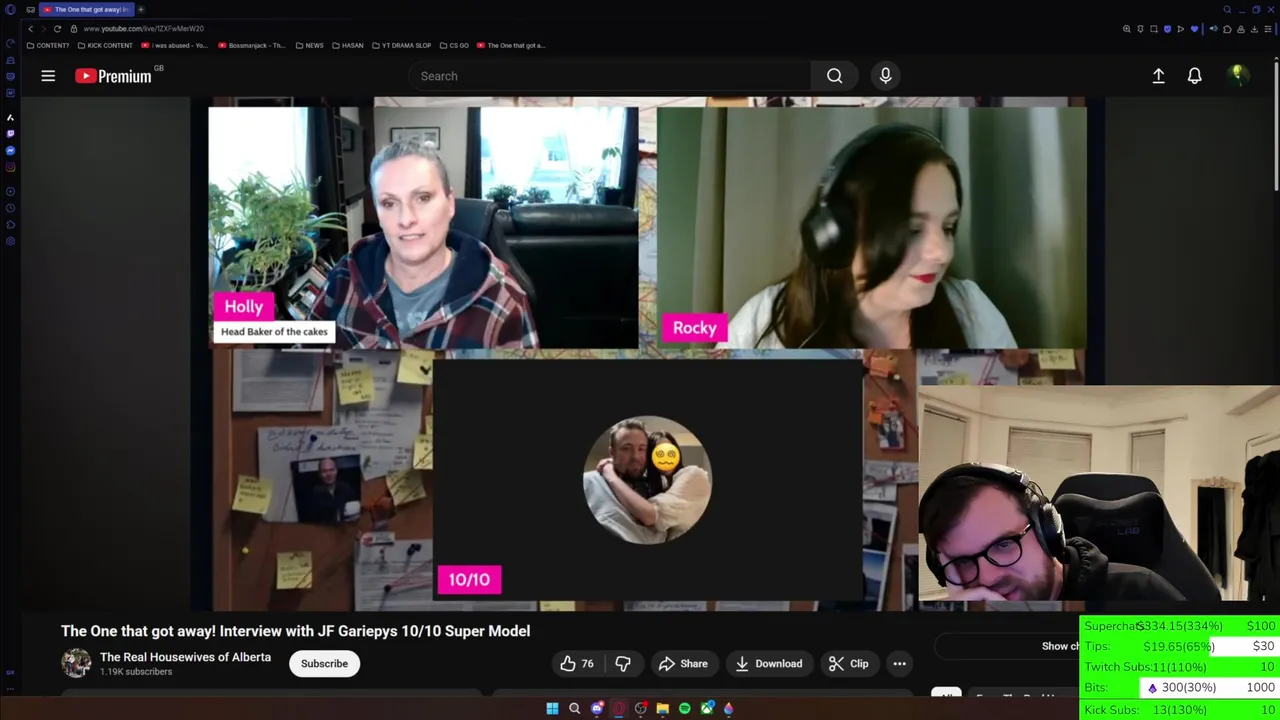
Task: Subscribe to The Real Housewives of Alberta
Action: [x=324, y=664]
